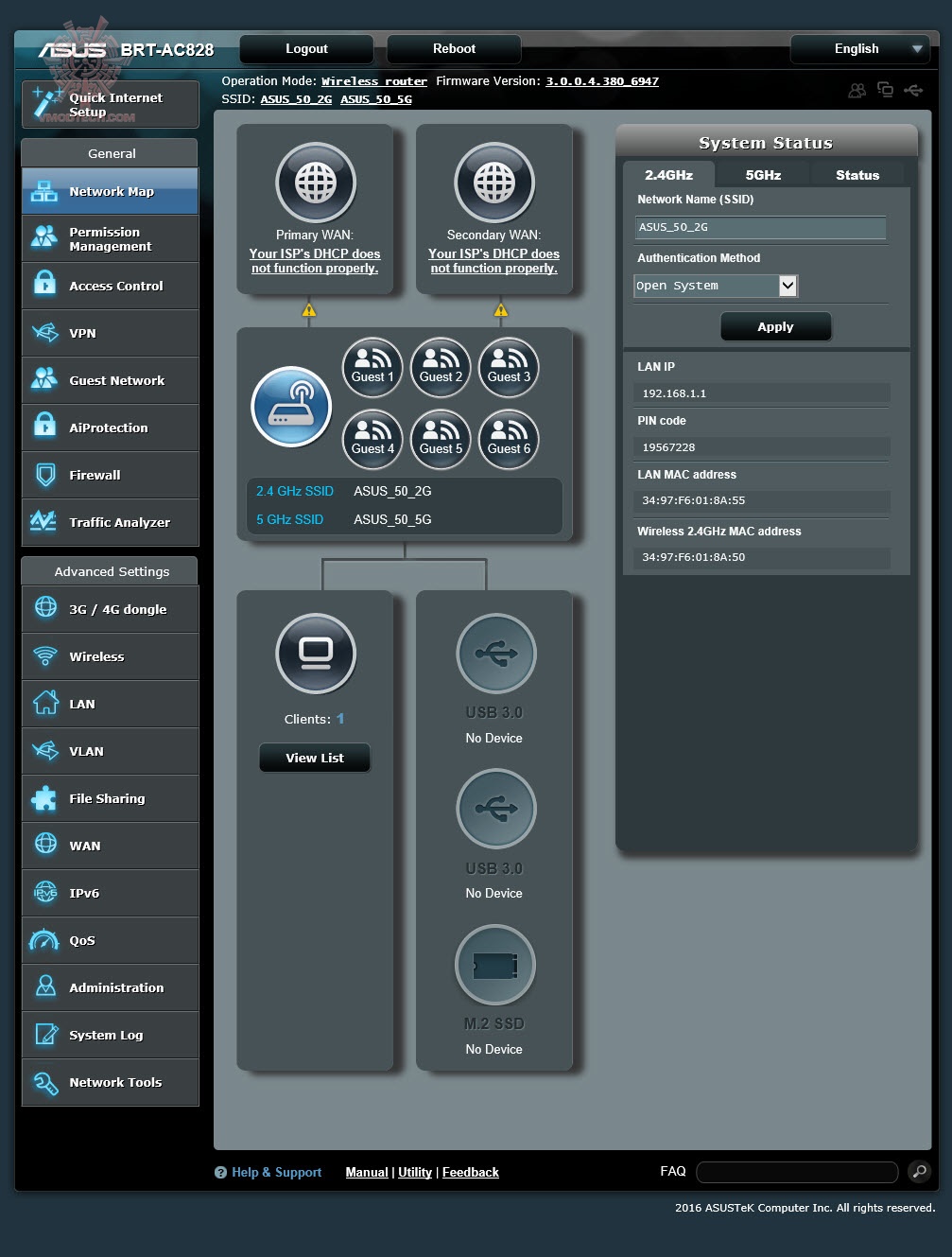Open Guest 5 network icon
The image size is (952, 1257).
(441, 439)
